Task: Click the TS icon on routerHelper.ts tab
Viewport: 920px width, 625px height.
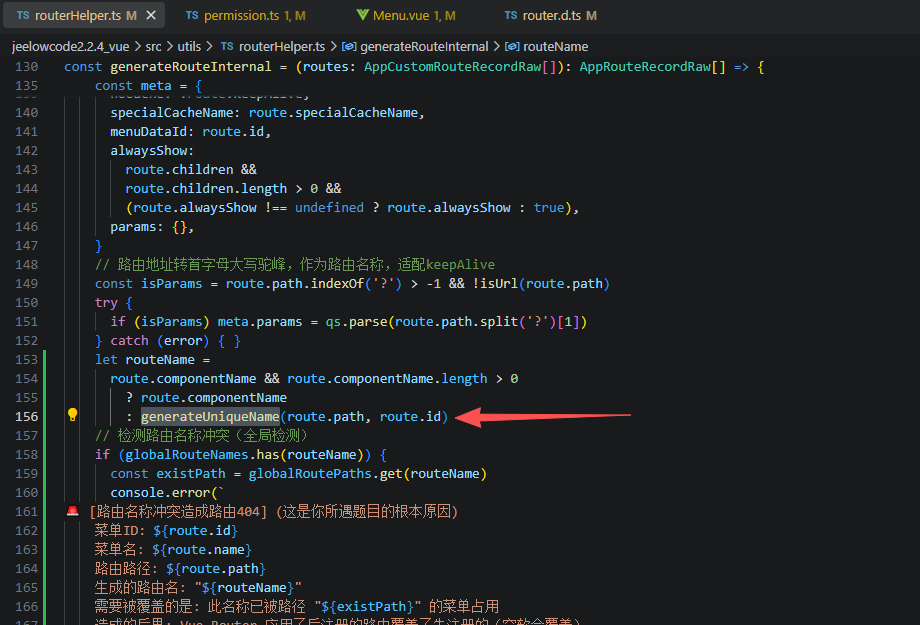Action: pos(23,16)
